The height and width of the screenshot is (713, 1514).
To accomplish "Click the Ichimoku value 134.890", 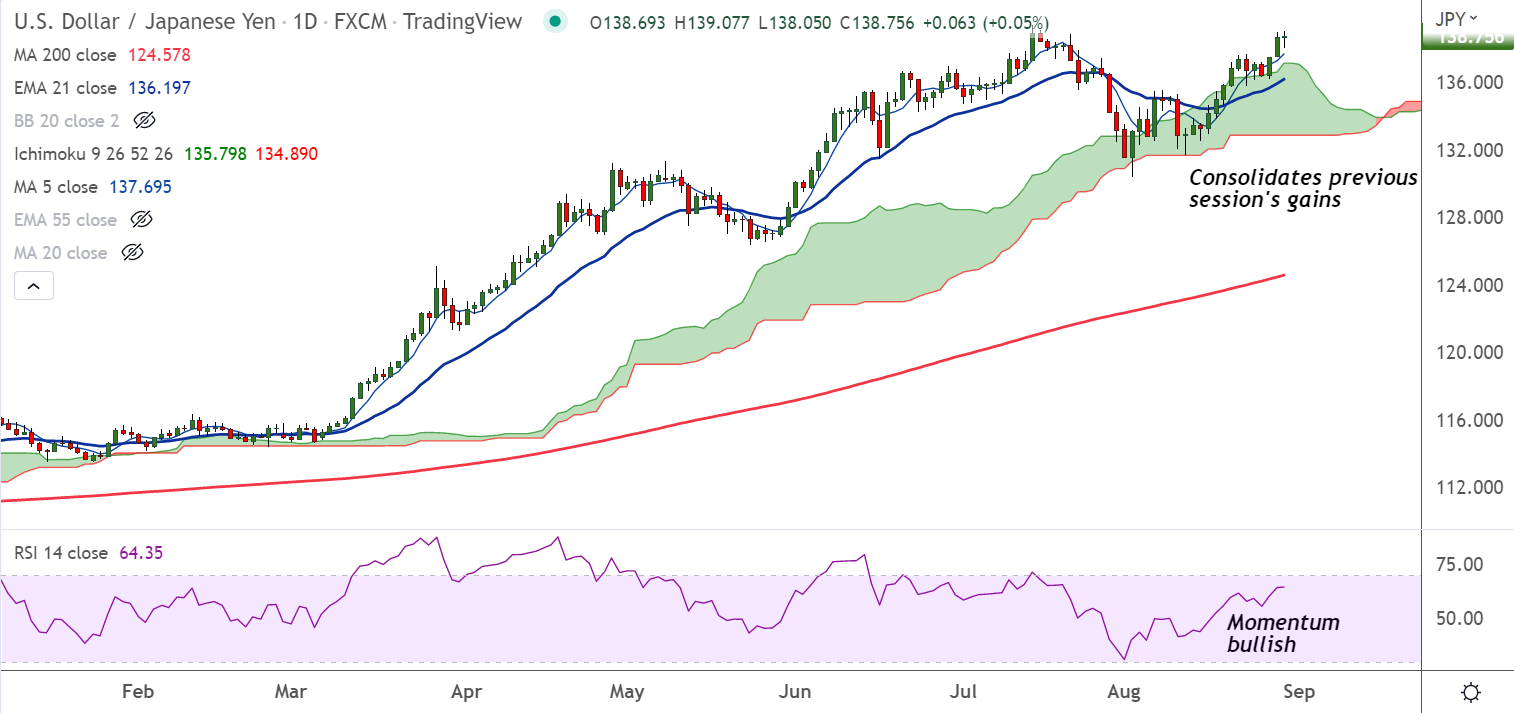I will 286,154.
